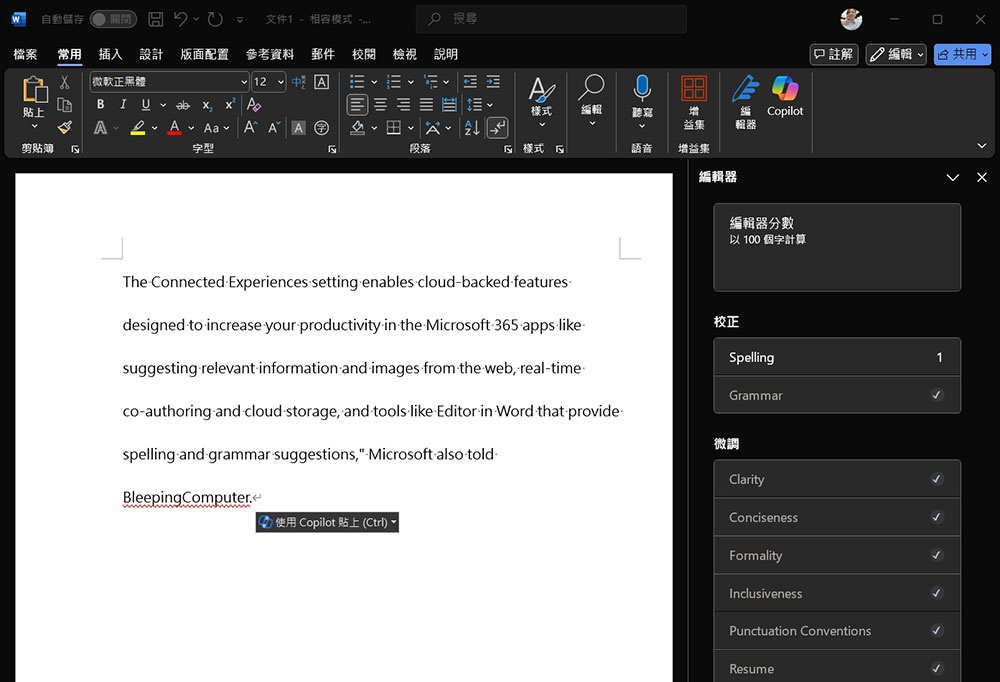The height and width of the screenshot is (682, 1000).
Task: Save the document with the disk icon
Action: [x=156, y=19]
